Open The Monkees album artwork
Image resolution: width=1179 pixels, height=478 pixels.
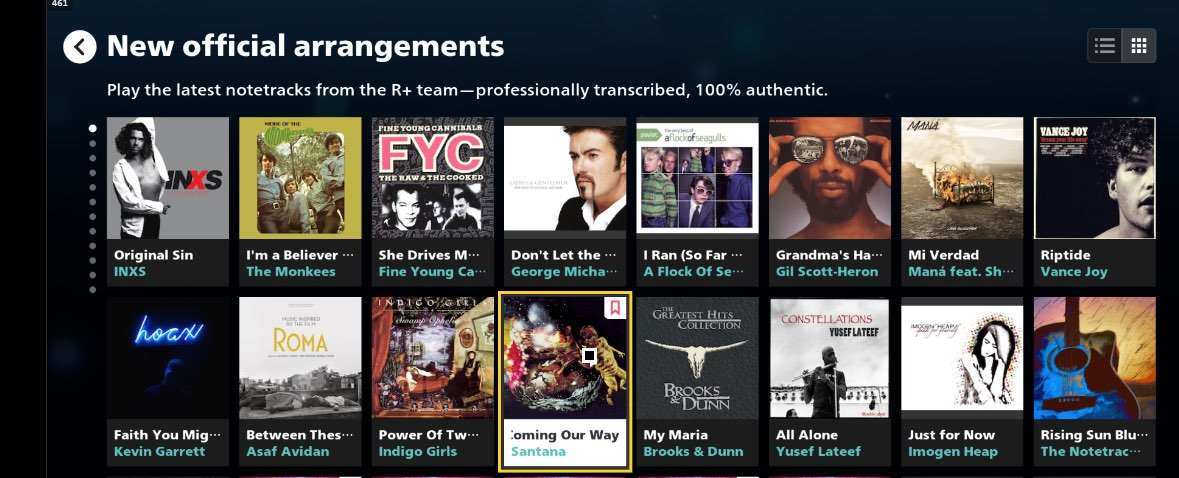coord(300,178)
